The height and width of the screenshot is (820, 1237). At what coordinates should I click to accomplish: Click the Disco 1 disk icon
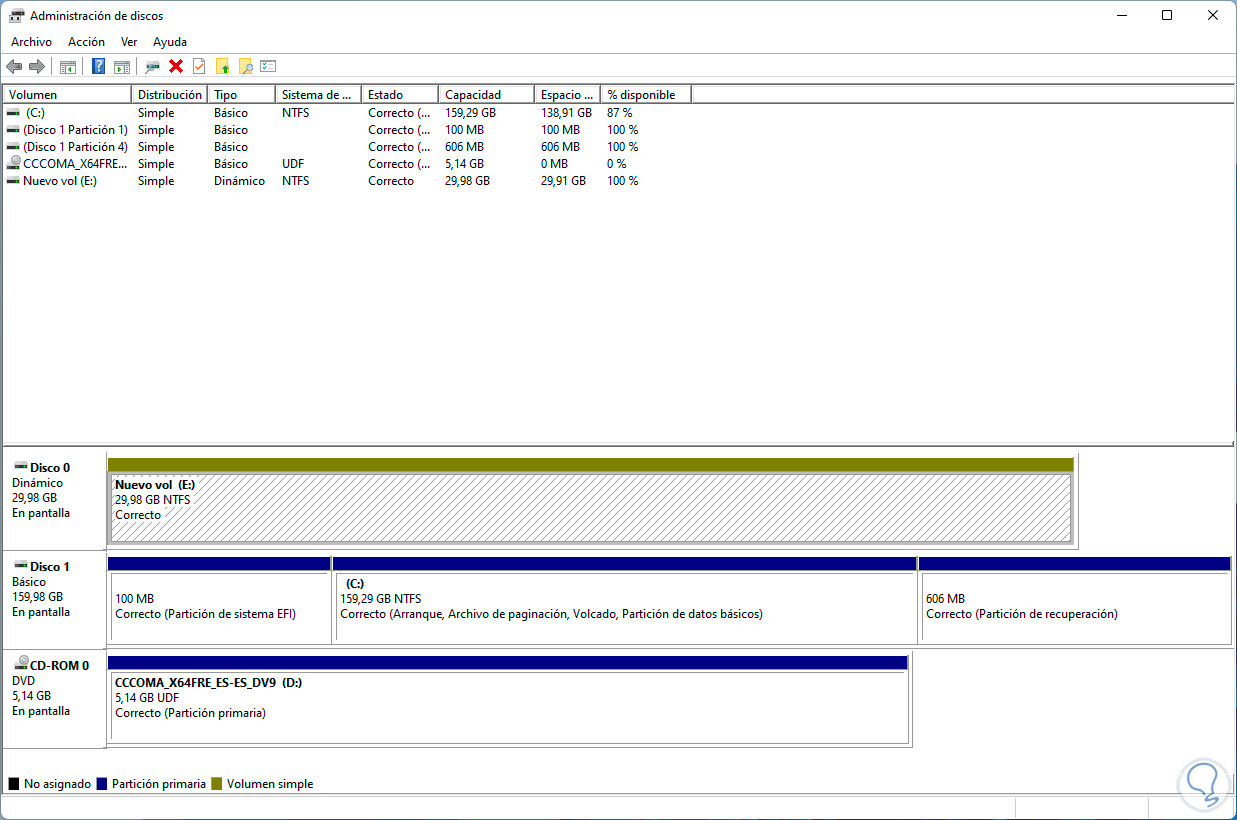[20, 566]
